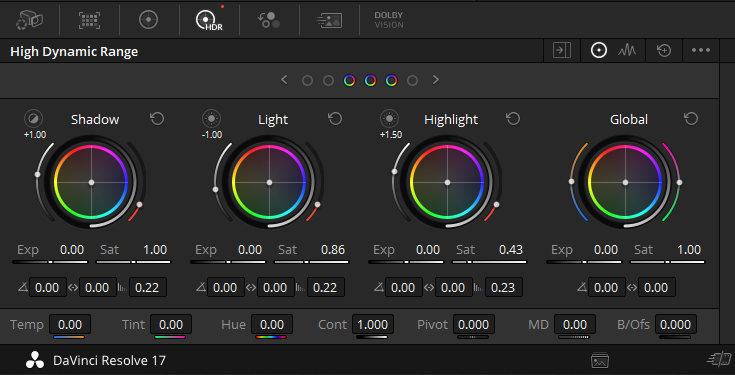Go to previous zone bank

coord(284,80)
